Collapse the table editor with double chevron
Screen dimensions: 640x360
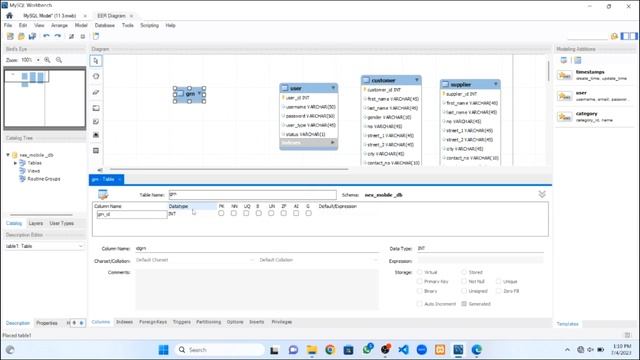(x=542, y=194)
